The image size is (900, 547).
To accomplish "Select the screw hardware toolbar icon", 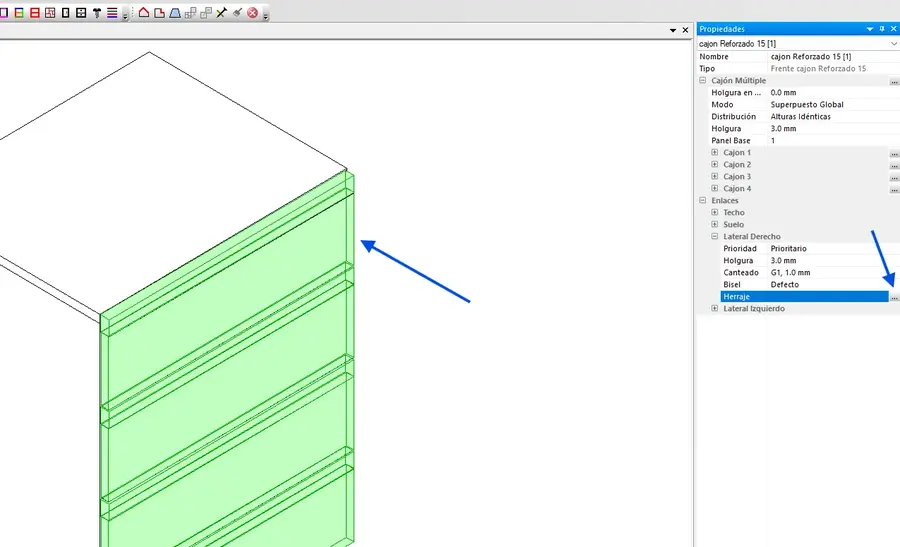I will point(97,13).
